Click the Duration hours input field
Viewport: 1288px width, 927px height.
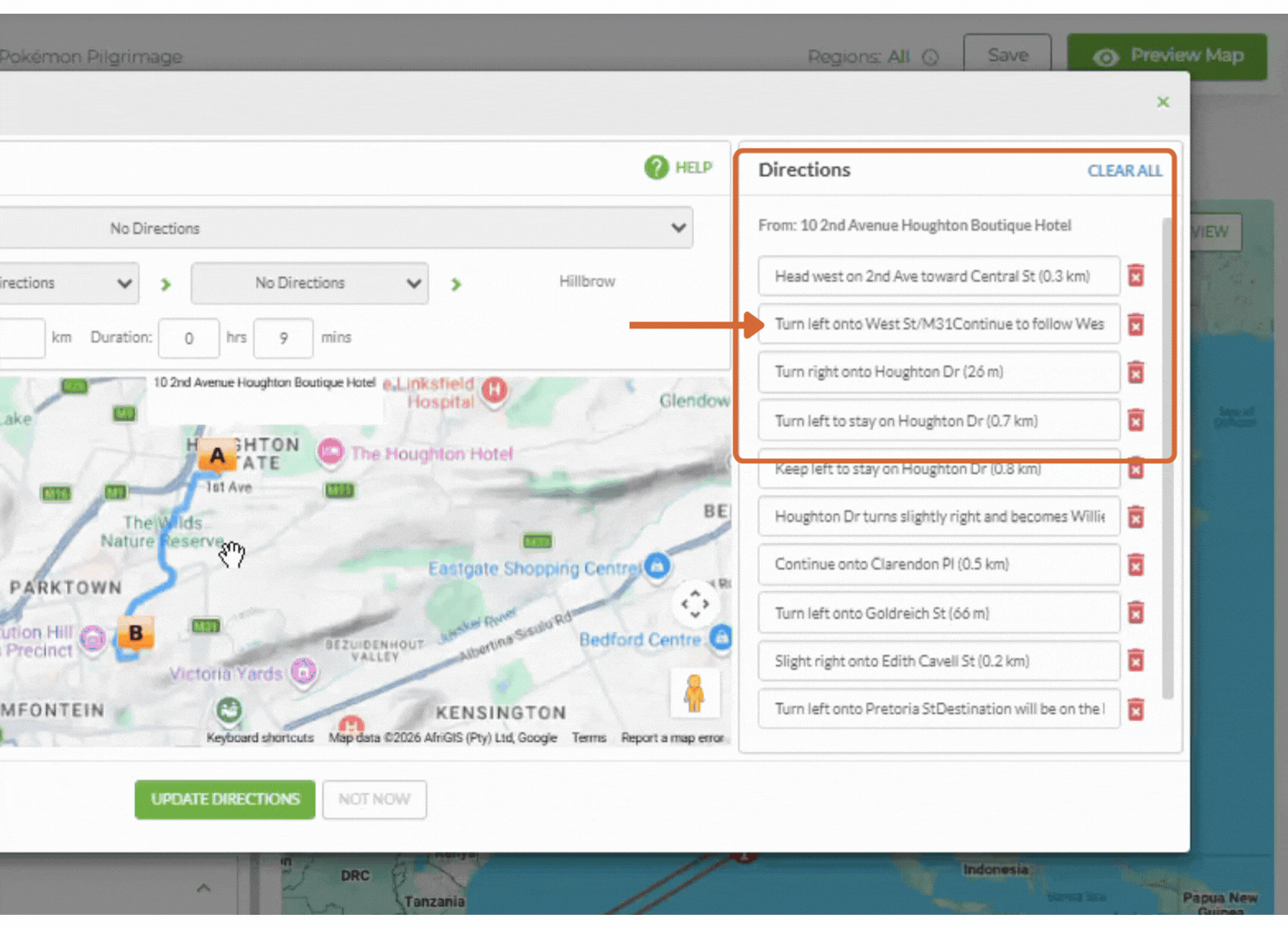pos(189,338)
